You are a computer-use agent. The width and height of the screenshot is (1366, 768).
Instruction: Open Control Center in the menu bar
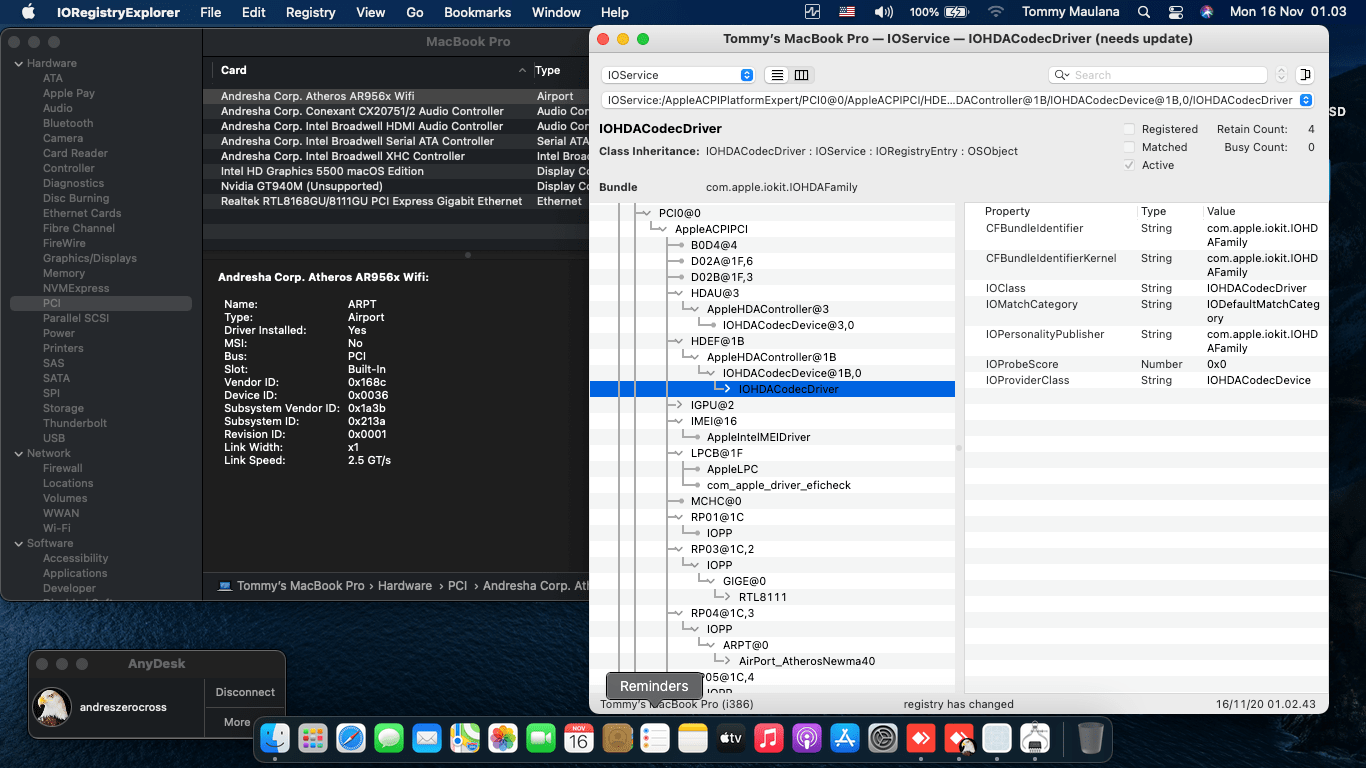point(1176,12)
